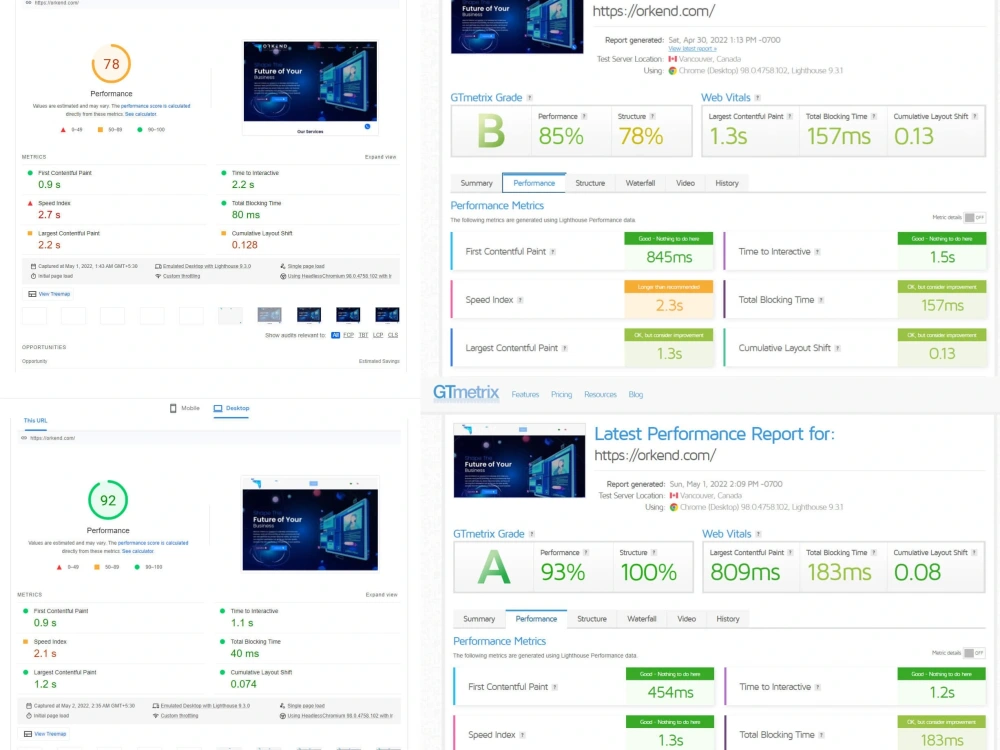Click help icon by Total Blocking Time above 157ms Web Vital
Image resolution: width=1000 pixels, height=750 pixels.
coord(874,116)
